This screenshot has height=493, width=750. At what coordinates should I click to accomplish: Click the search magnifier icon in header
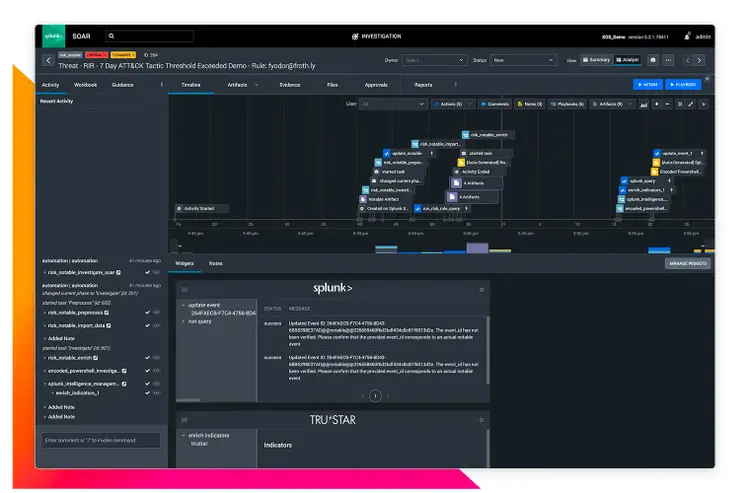(111, 36)
